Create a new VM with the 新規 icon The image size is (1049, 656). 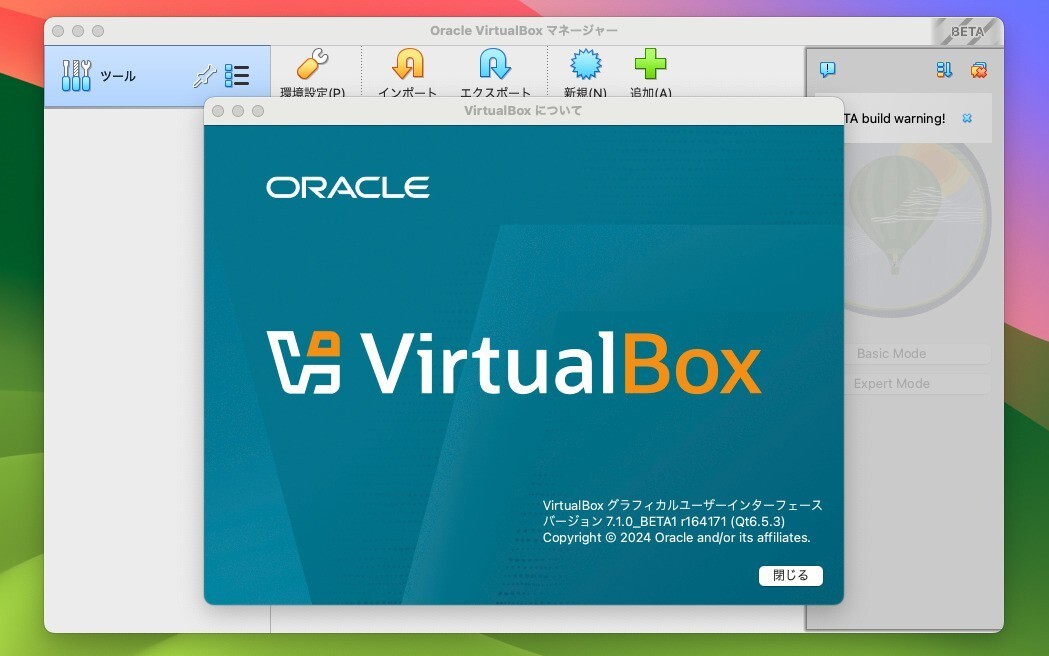tap(585, 68)
